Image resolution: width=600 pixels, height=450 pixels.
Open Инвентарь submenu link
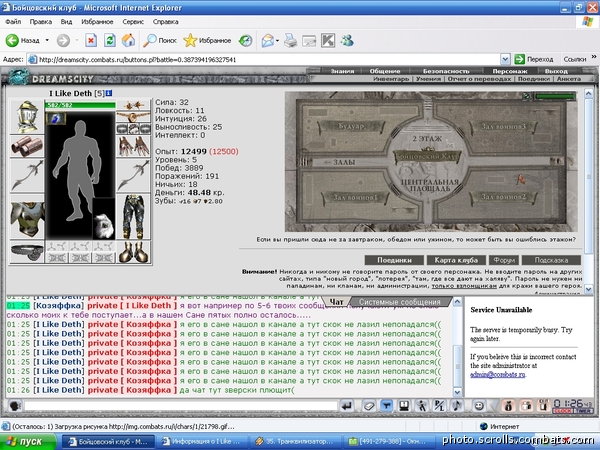[x=391, y=79]
